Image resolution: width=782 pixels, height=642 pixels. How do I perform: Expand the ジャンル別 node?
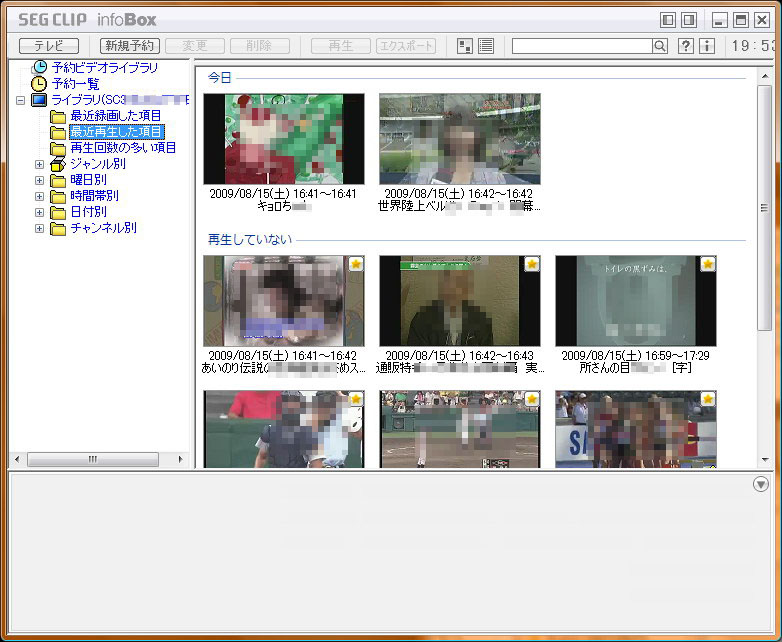click(39, 164)
